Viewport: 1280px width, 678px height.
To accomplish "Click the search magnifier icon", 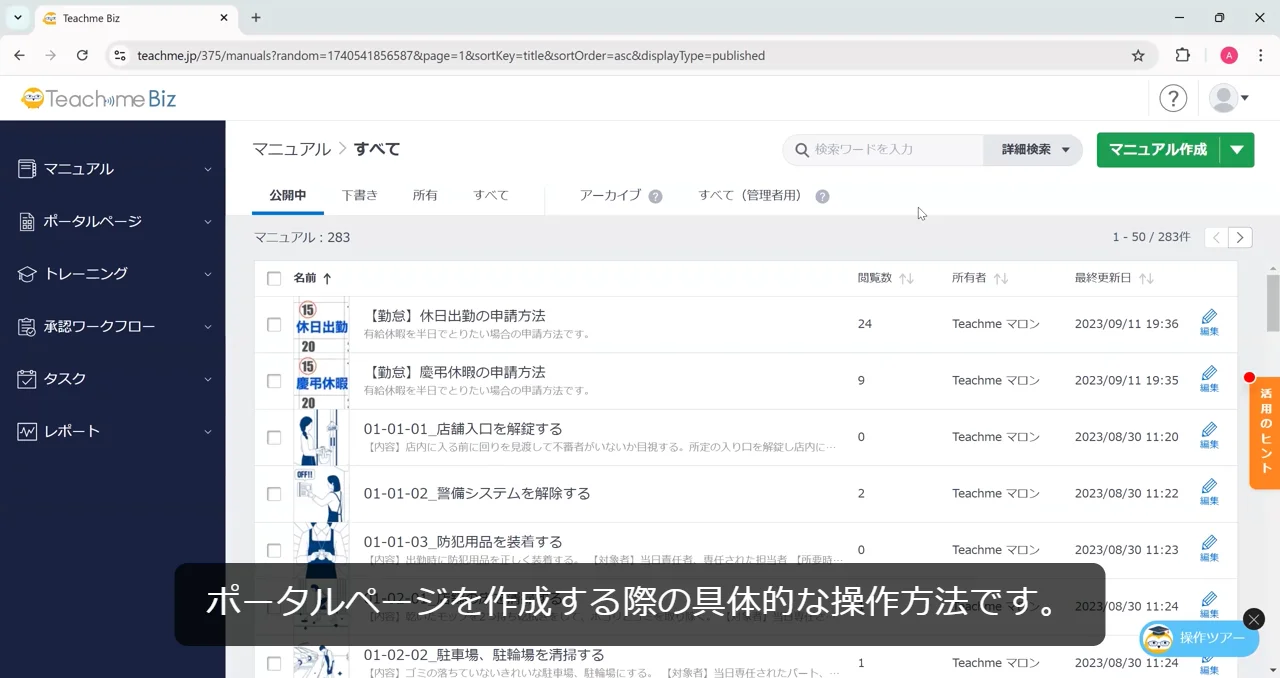I will 801,150.
